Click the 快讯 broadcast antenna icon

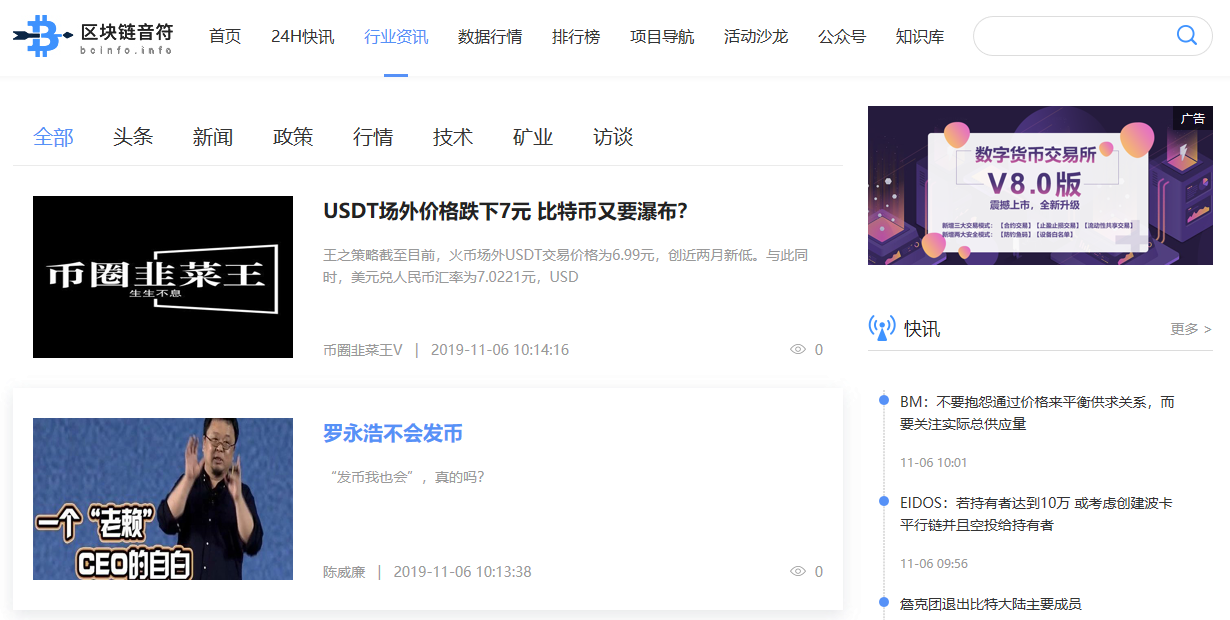(x=882, y=328)
